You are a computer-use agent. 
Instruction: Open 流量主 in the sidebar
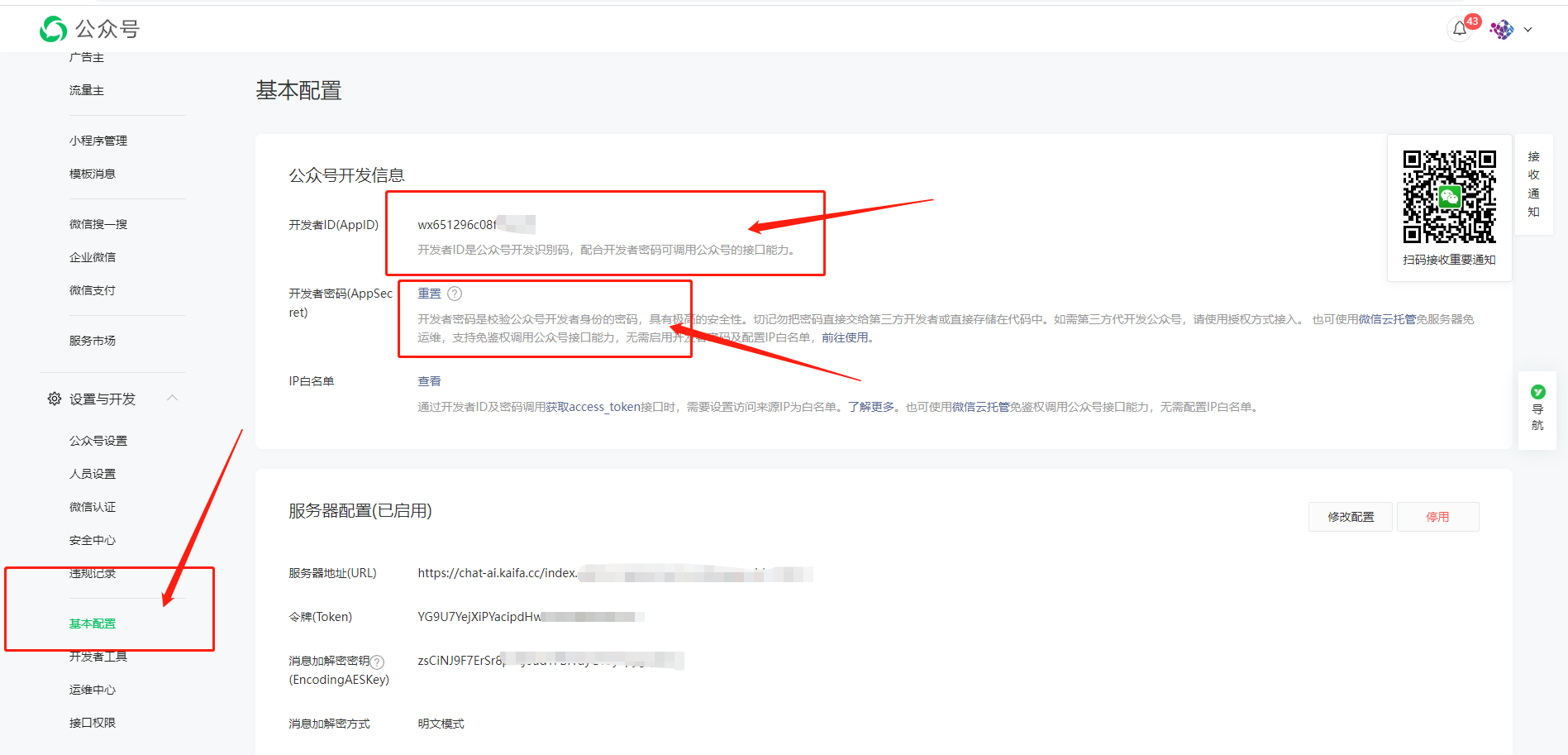pos(87,90)
